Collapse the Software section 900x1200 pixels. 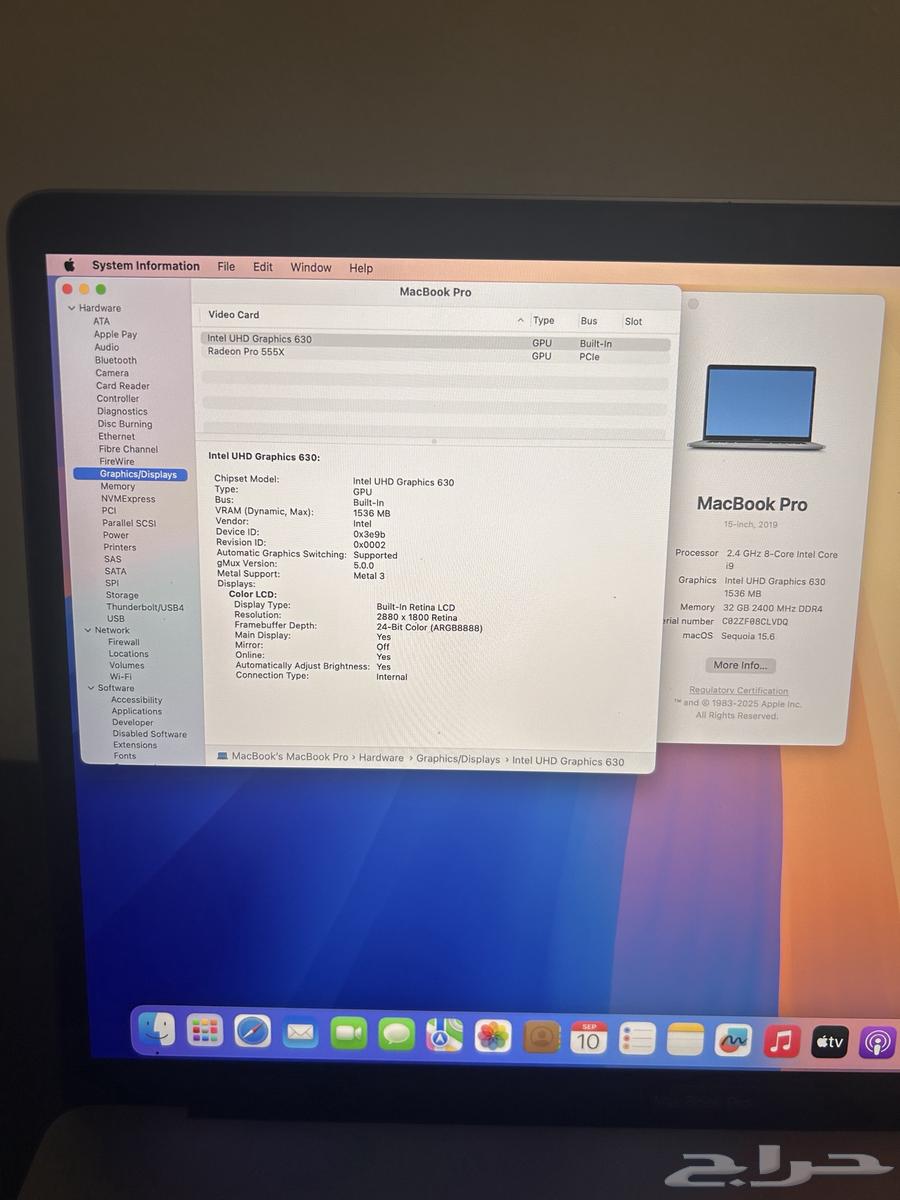click(x=89, y=687)
